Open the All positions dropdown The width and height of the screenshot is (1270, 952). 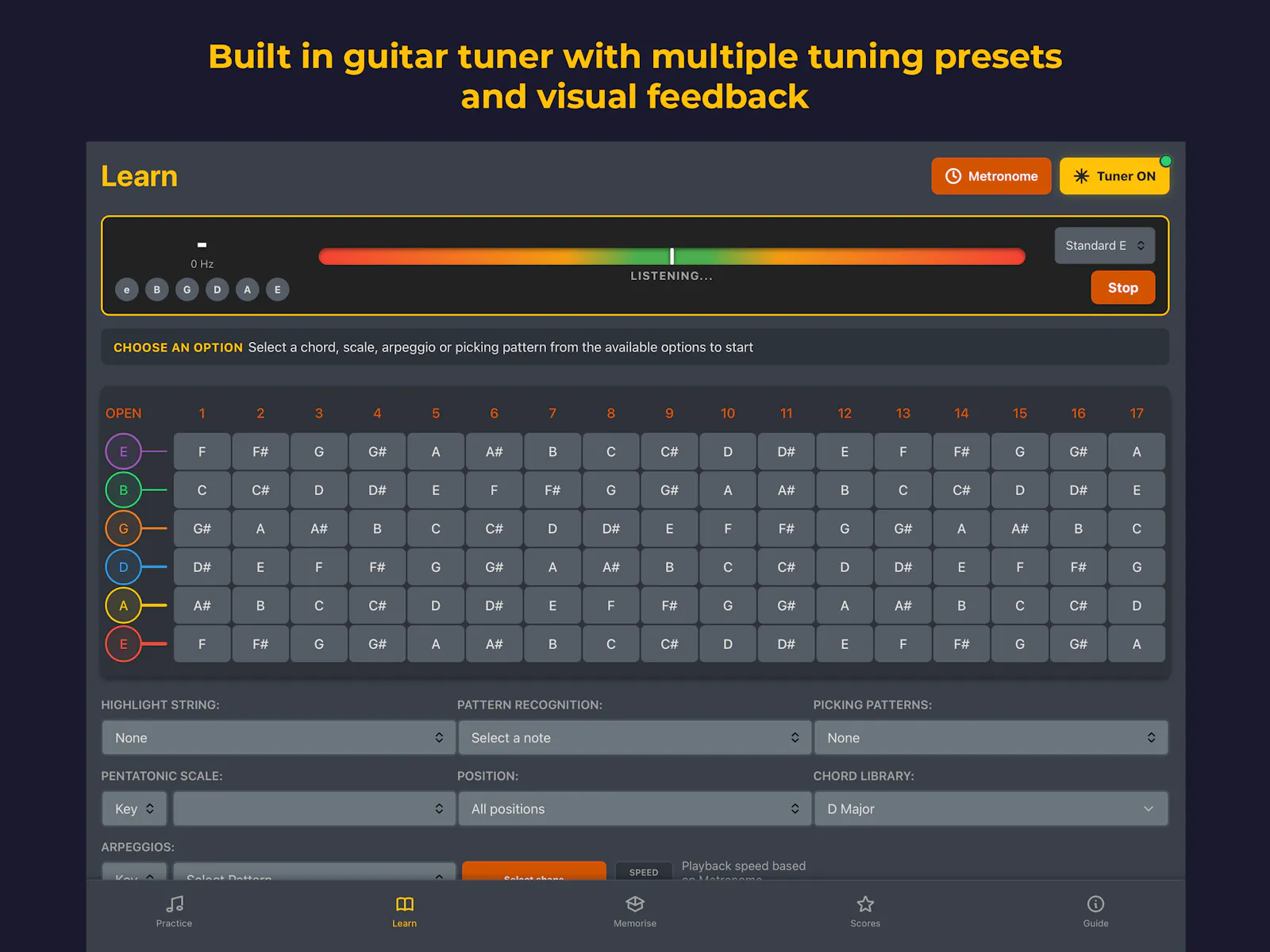(x=635, y=809)
